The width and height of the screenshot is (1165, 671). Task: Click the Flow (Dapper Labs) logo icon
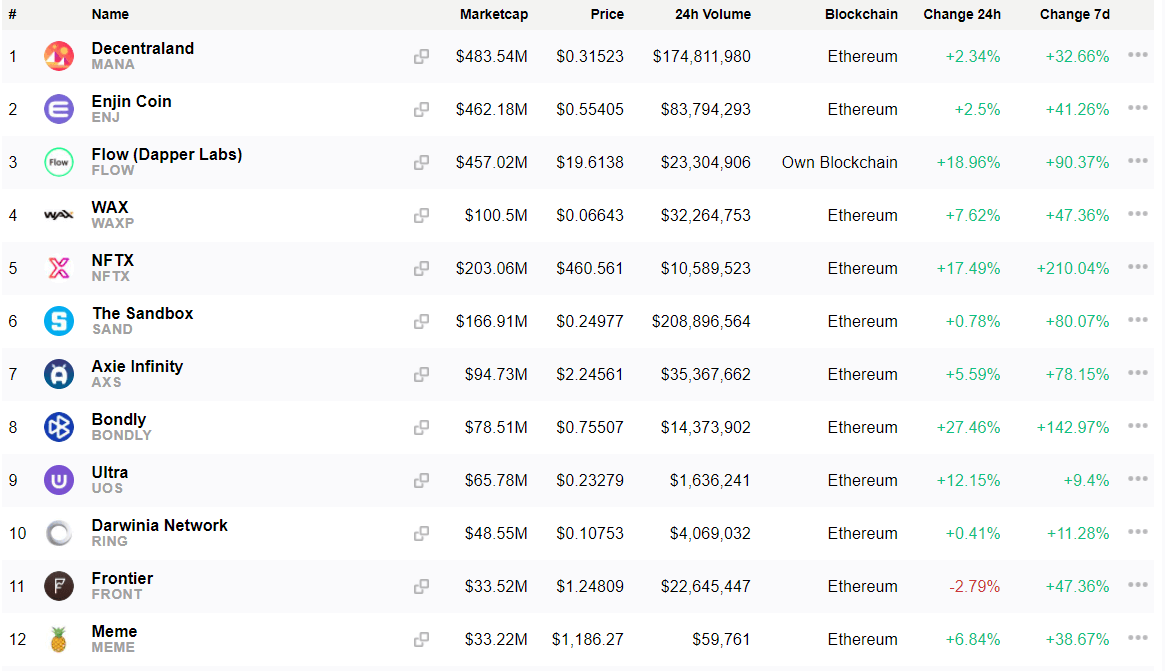point(59,162)
